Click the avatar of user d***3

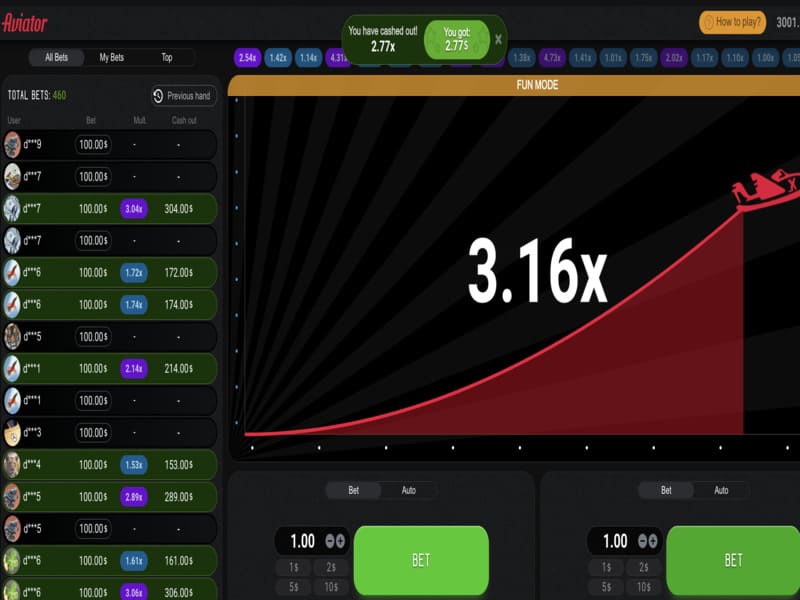12,433
